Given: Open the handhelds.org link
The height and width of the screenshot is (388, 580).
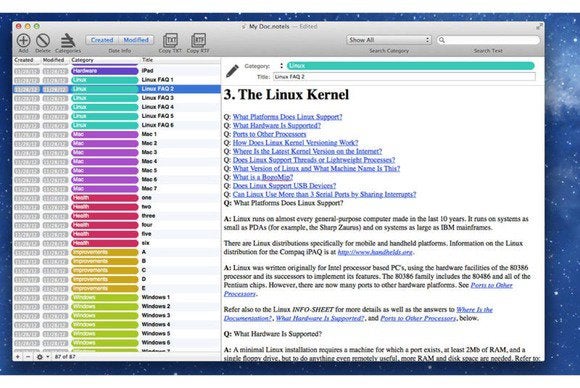Looking at the screenshot, I should click(x=375, y=252).
